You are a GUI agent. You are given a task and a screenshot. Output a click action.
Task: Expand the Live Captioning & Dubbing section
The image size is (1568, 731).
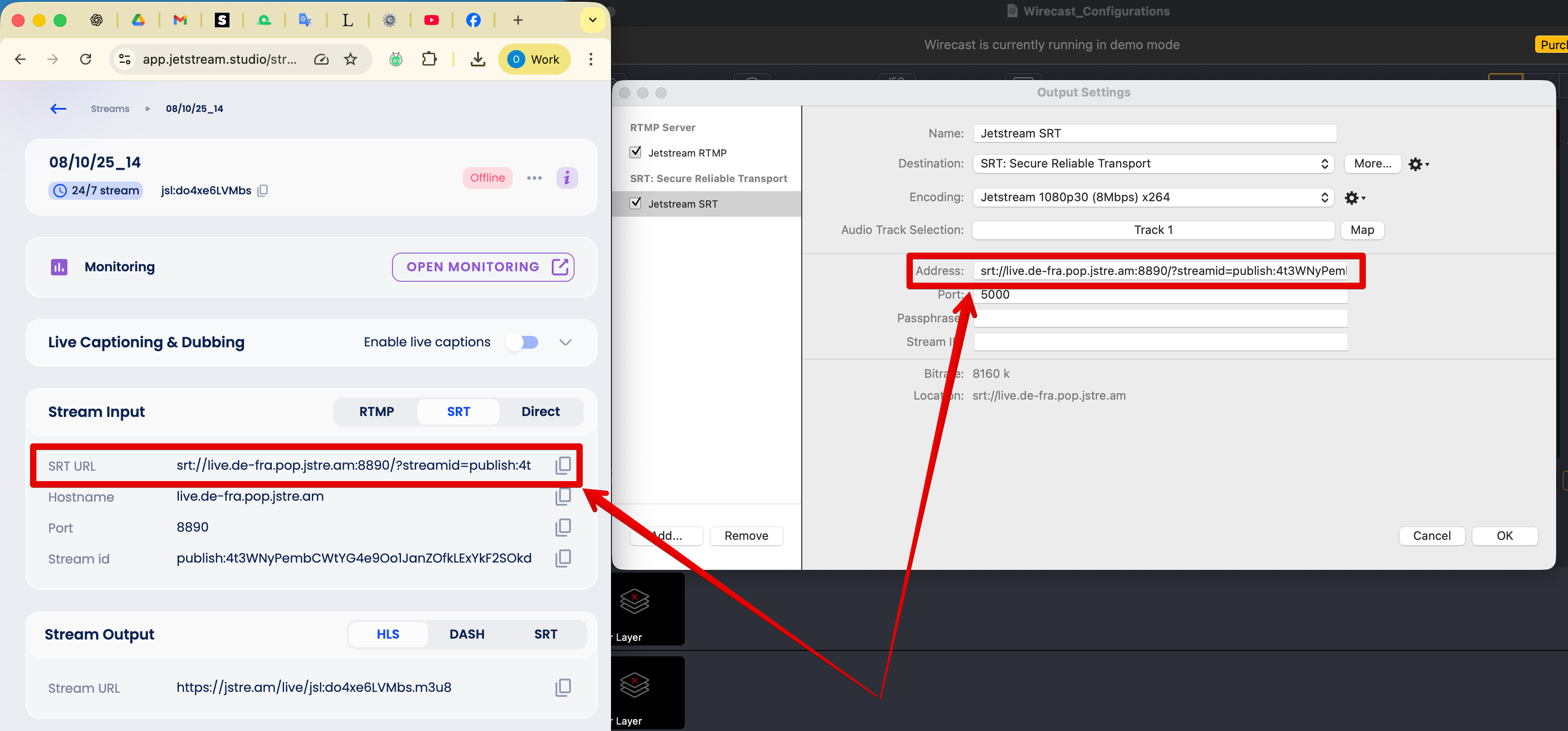point(565,342)
